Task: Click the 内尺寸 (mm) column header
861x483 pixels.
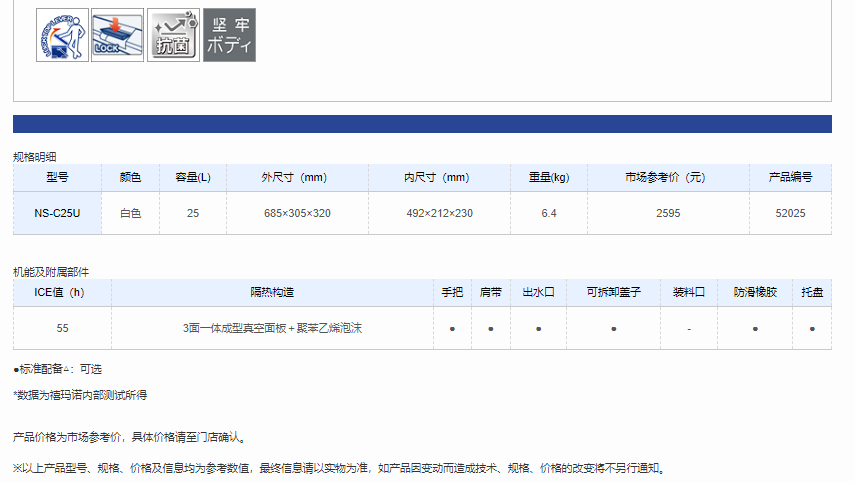Action: click(x=439, y=177)
